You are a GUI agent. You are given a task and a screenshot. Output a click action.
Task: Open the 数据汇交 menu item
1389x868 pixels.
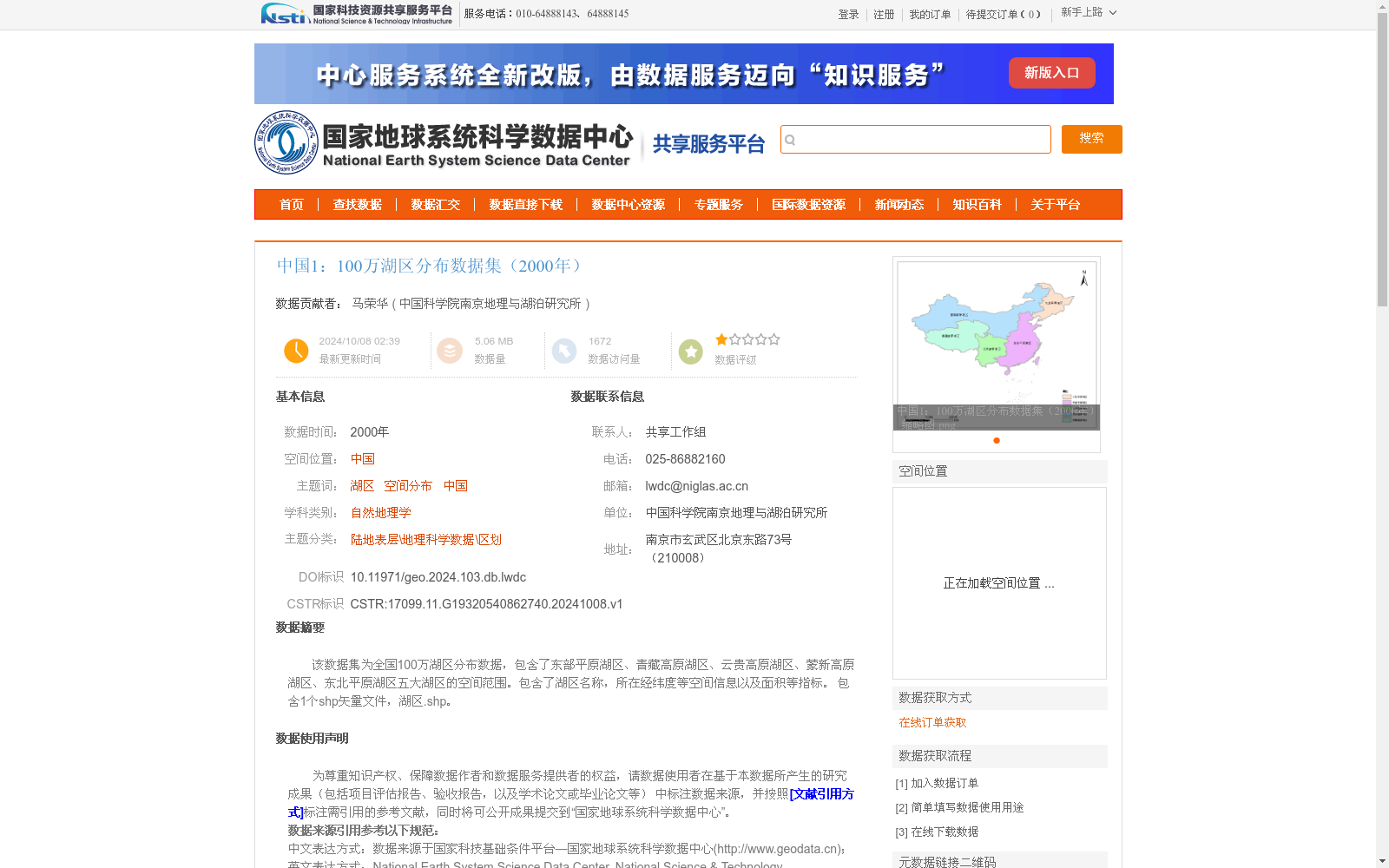click(436, 205)
